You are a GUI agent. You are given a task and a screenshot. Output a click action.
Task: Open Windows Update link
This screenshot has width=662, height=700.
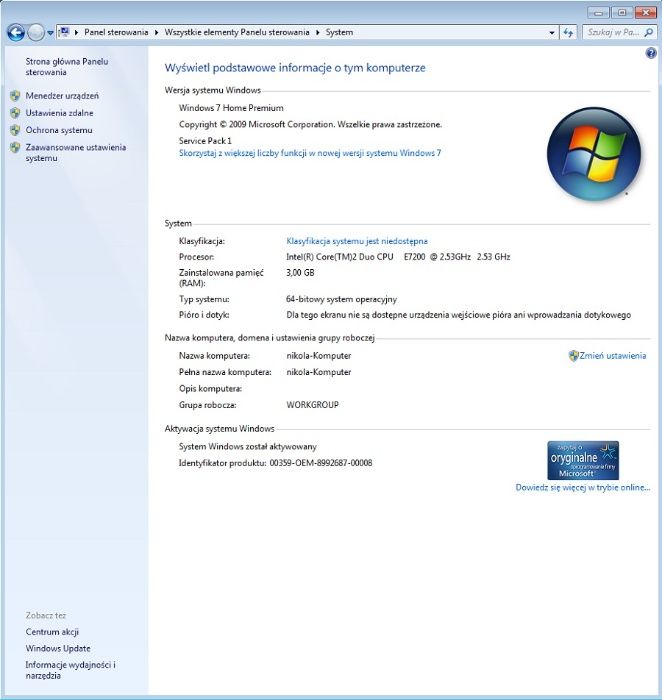pyautogui.click(x=58, y=648)
